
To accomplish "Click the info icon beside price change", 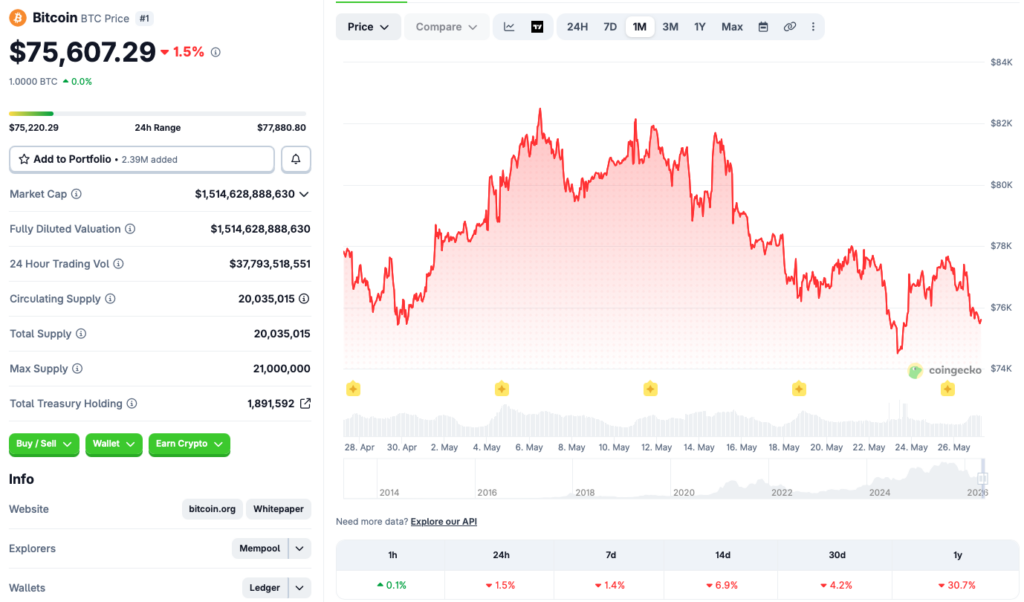I will click(216, 52).
